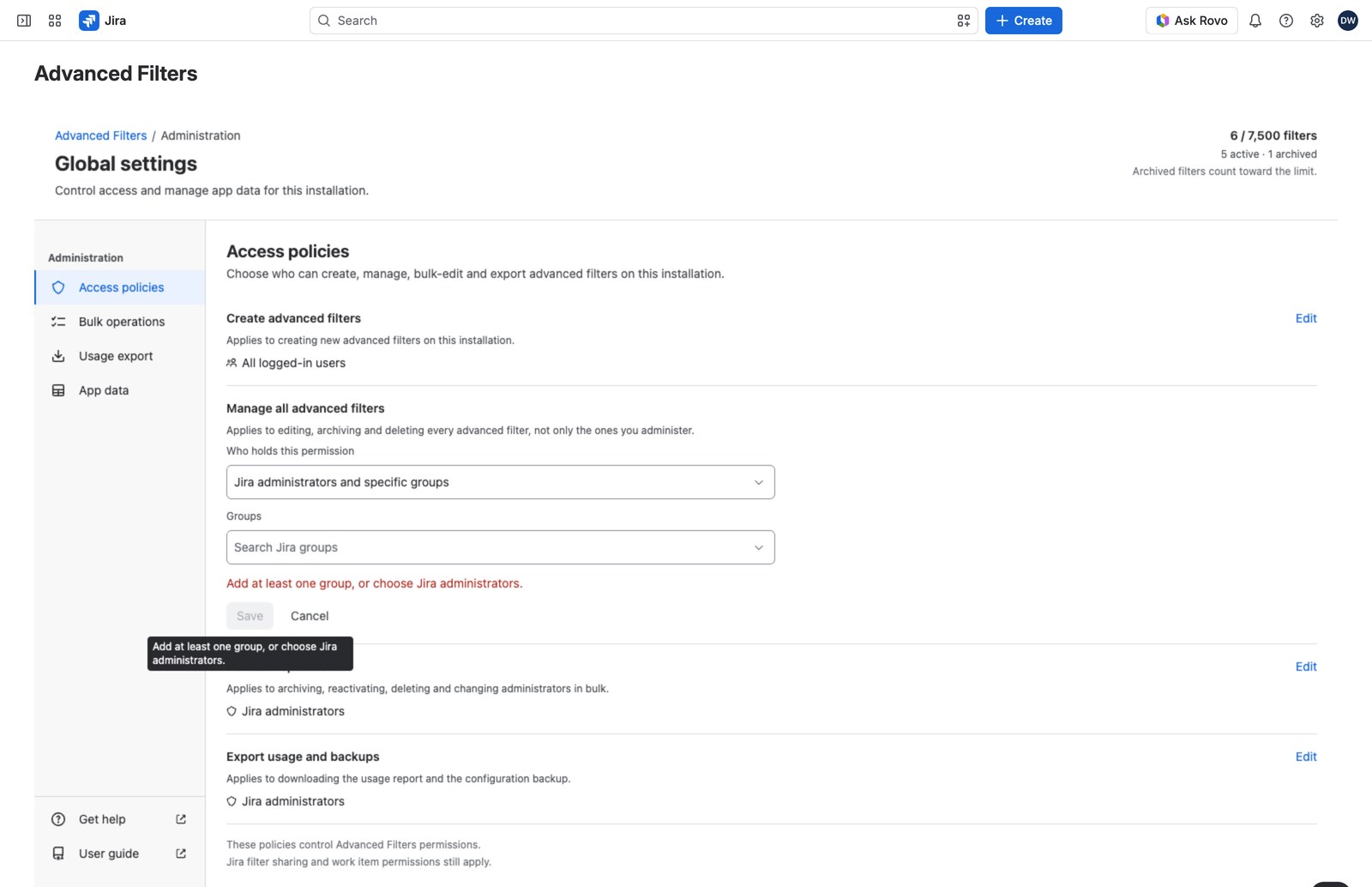Click the Usage export download icon

(x=58, y=356)
